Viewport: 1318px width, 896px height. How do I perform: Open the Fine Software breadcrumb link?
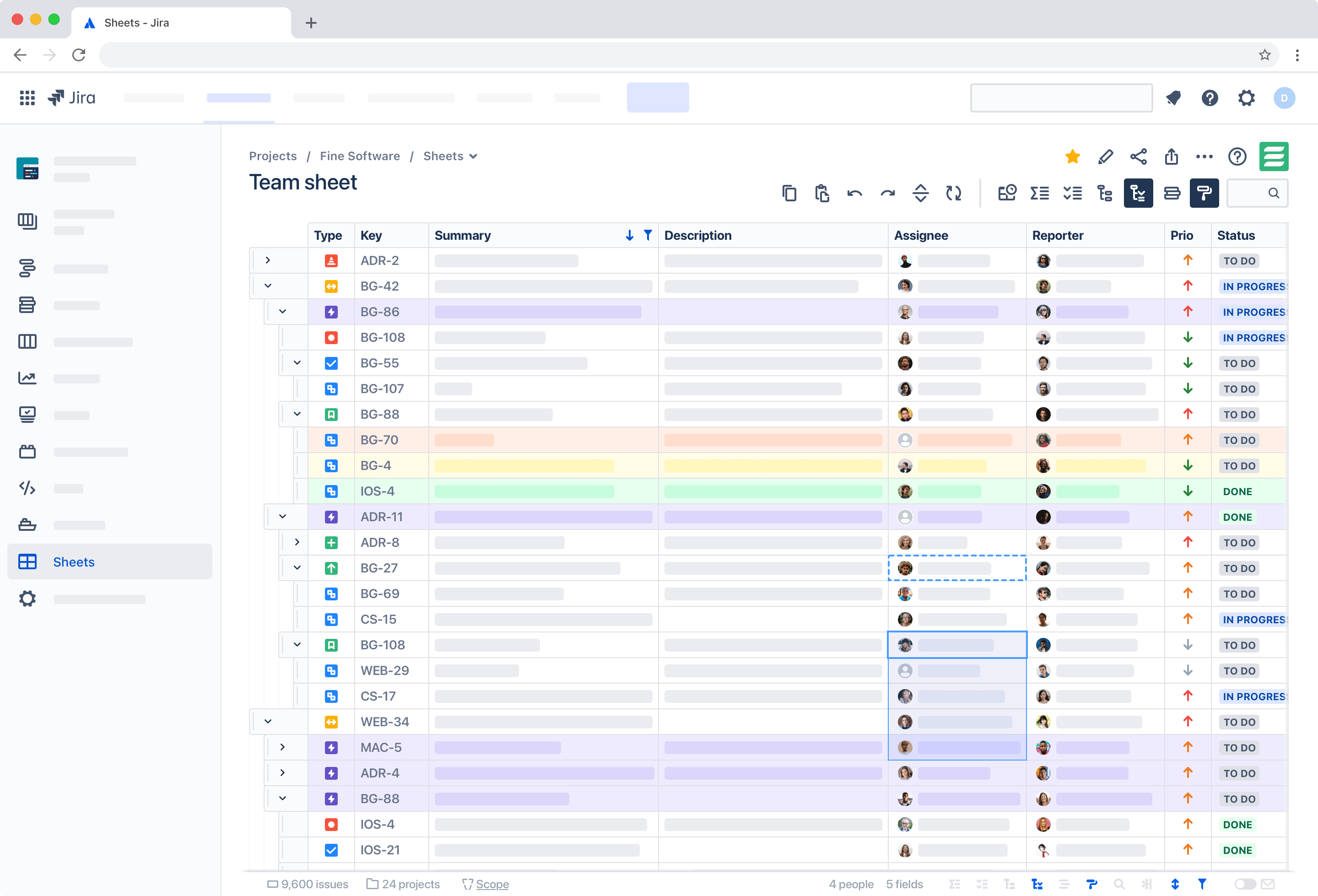click(360, 157)
